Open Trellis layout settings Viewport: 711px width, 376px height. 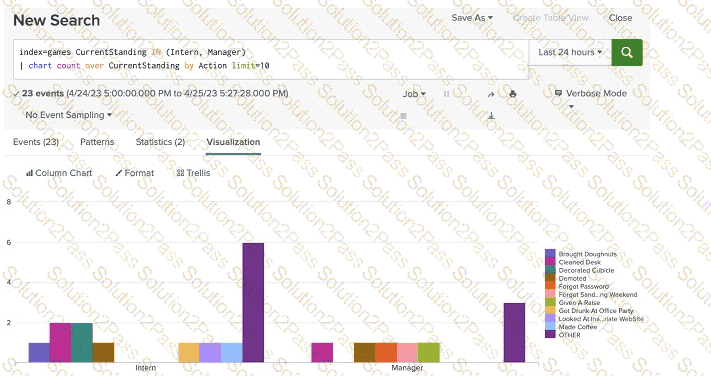coord(194,173)
